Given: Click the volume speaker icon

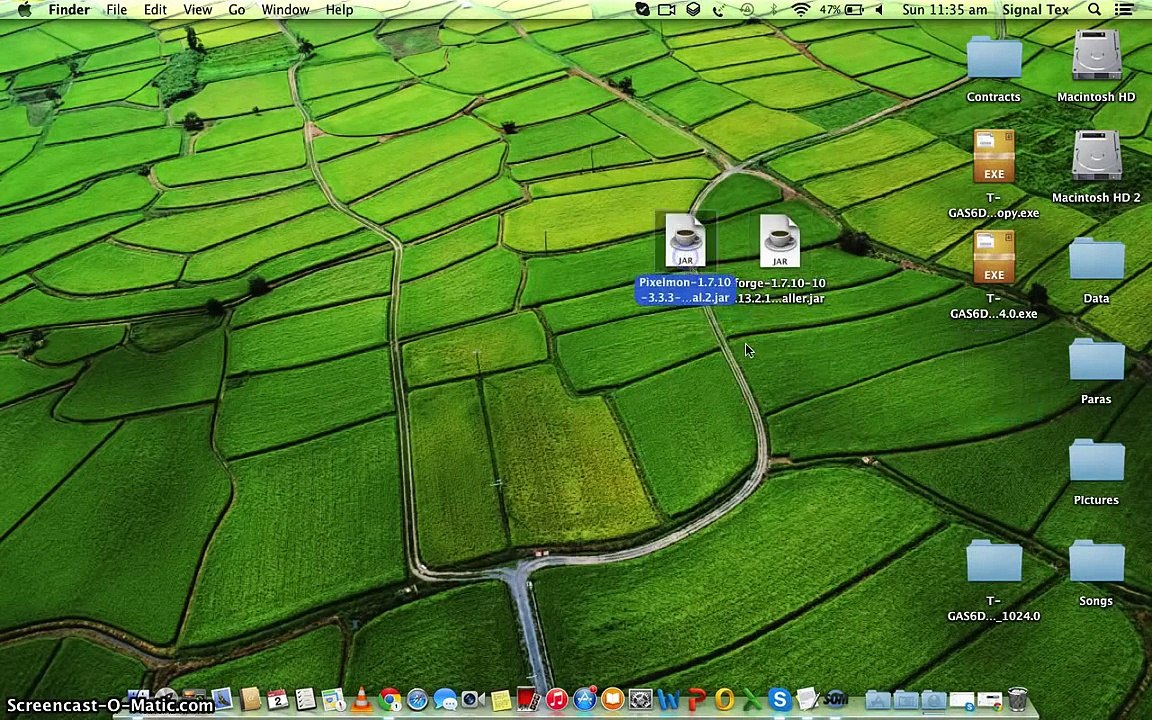Looking at the screenshot, I should pos(879,10).
